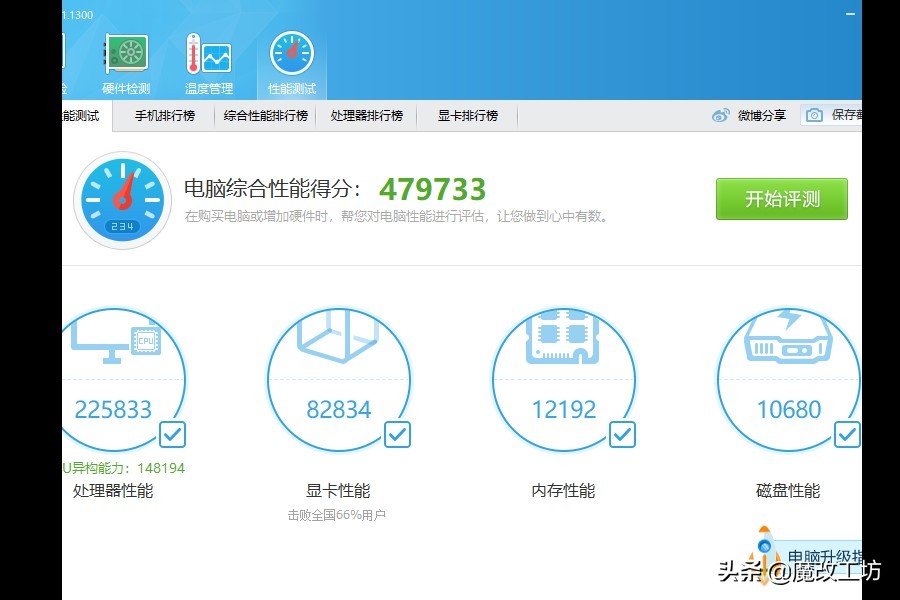Click the memory chip icon above 12192
This screenshot has height=600, width=900.
[x=562, y=338]
